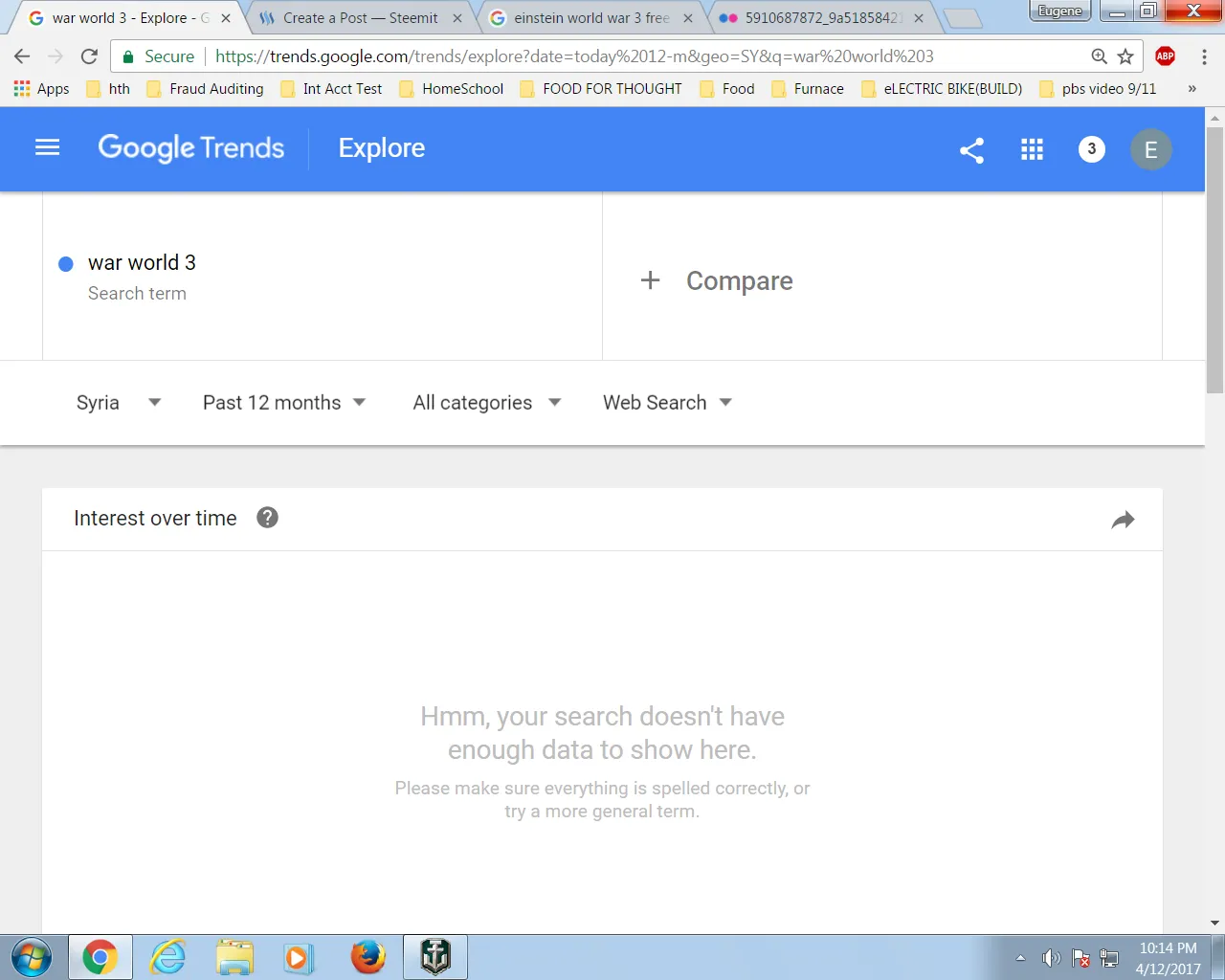The width and height of the screenshot is (1225, 980).
Task: Click the address bar URL
Action: tap(574, 56)
